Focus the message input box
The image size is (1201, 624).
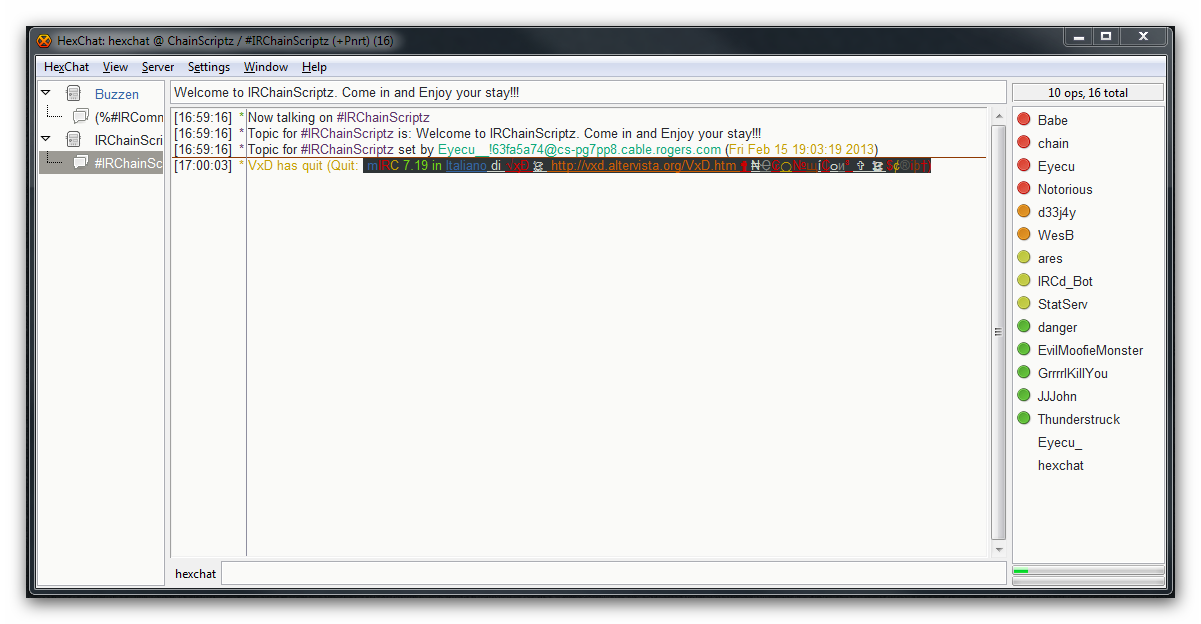613,574
